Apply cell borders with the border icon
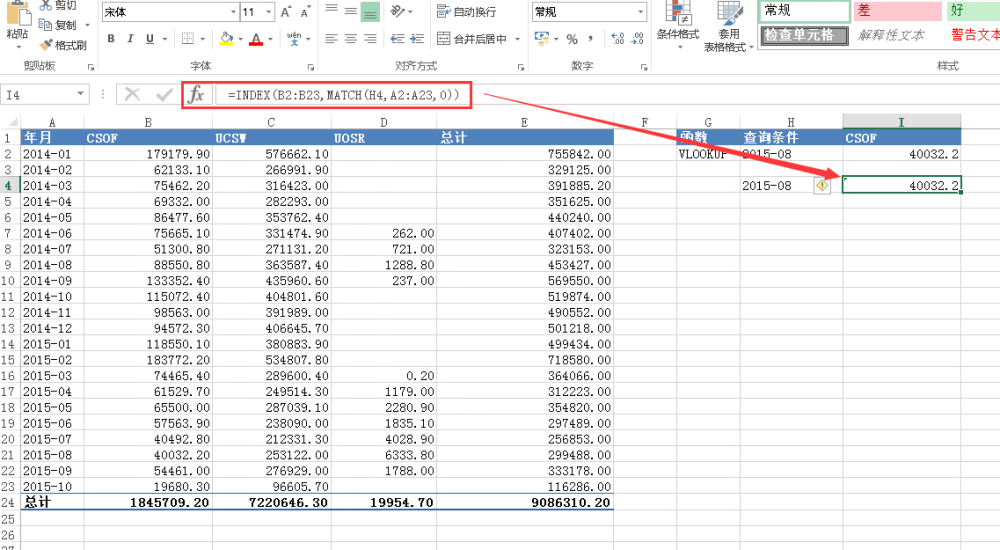 [x=188, y=39]
